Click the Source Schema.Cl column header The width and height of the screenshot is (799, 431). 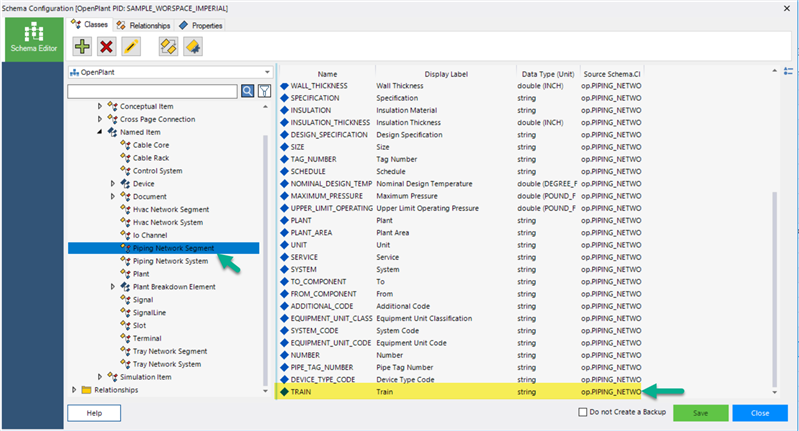(x=611, y=74)
